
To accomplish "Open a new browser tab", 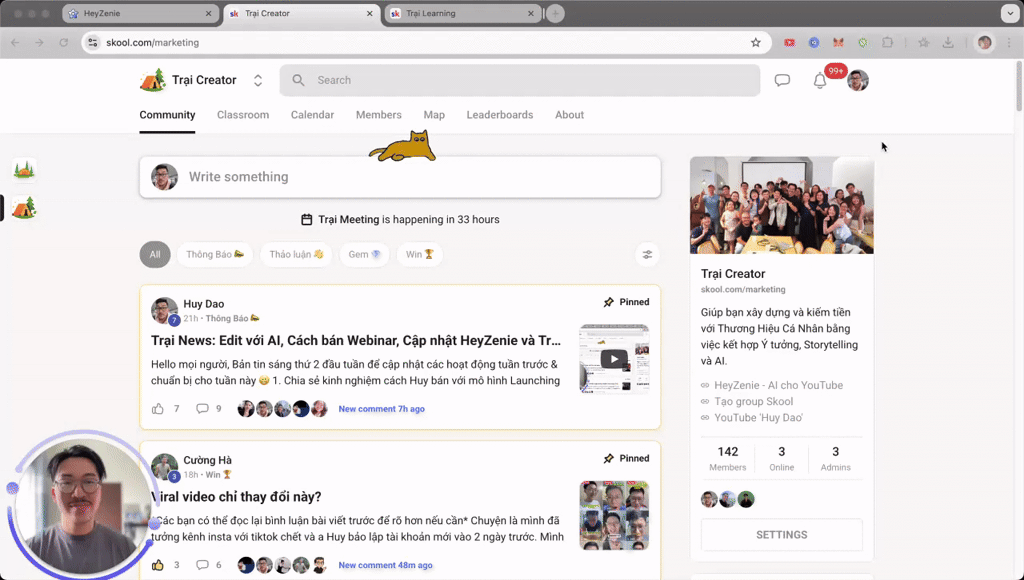I will point(555,13).
